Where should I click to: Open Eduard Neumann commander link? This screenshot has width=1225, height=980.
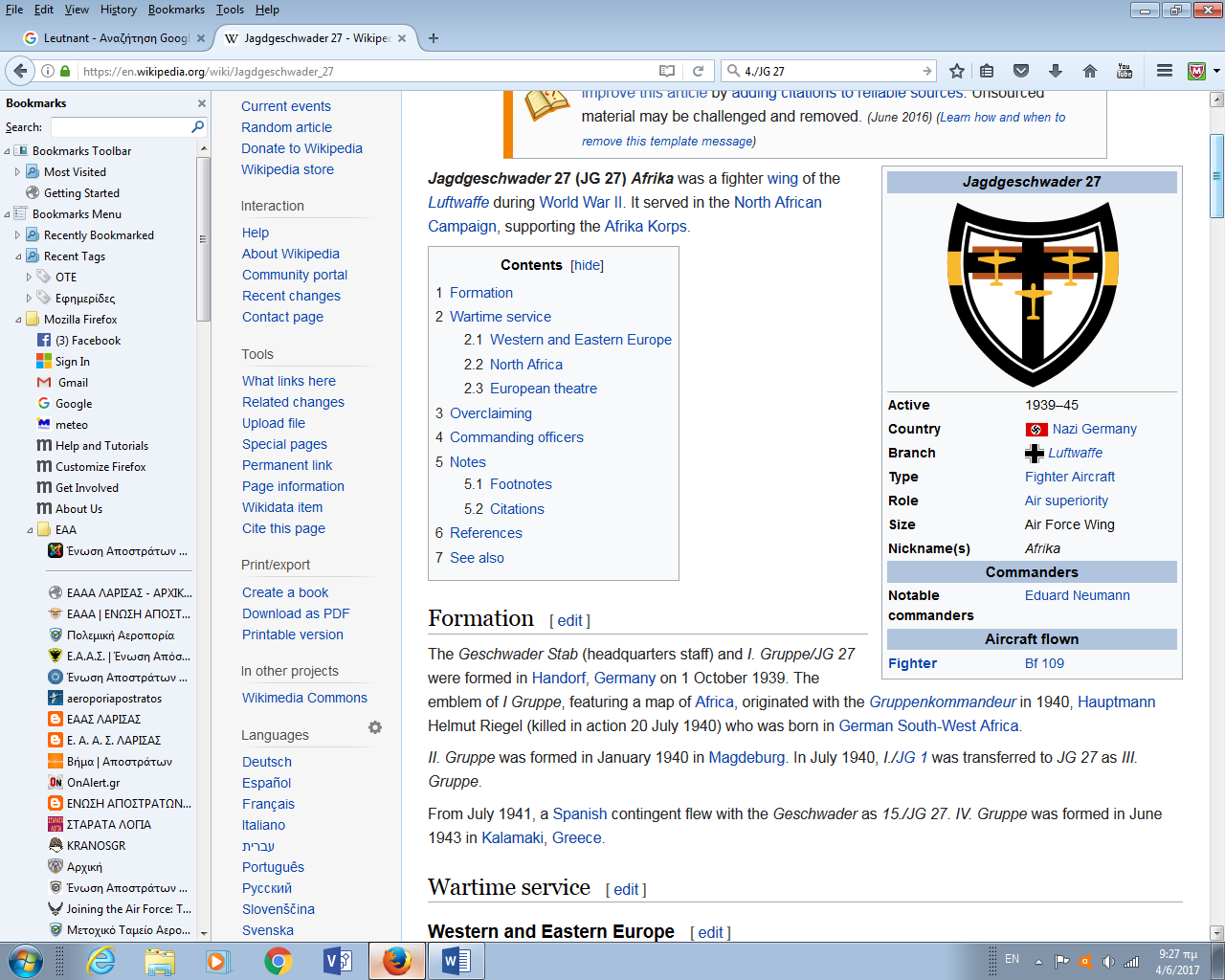point(1078,595)
